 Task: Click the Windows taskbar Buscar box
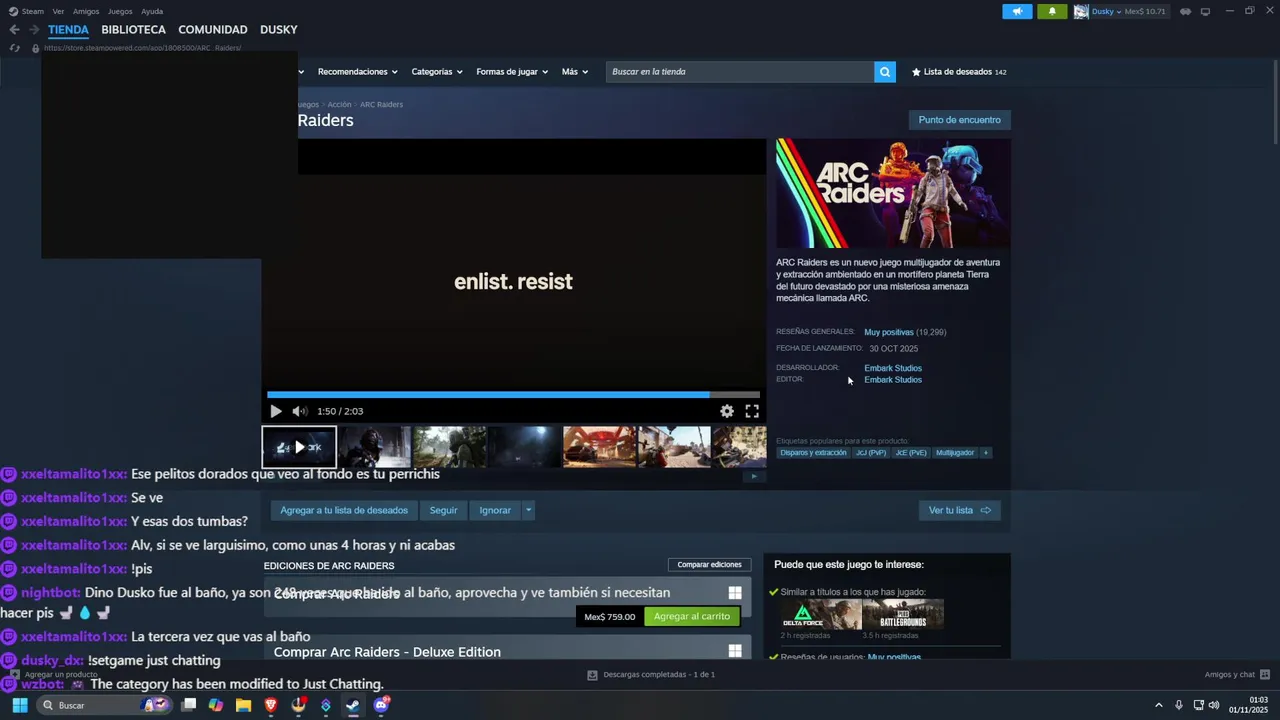tap(102, 705)
